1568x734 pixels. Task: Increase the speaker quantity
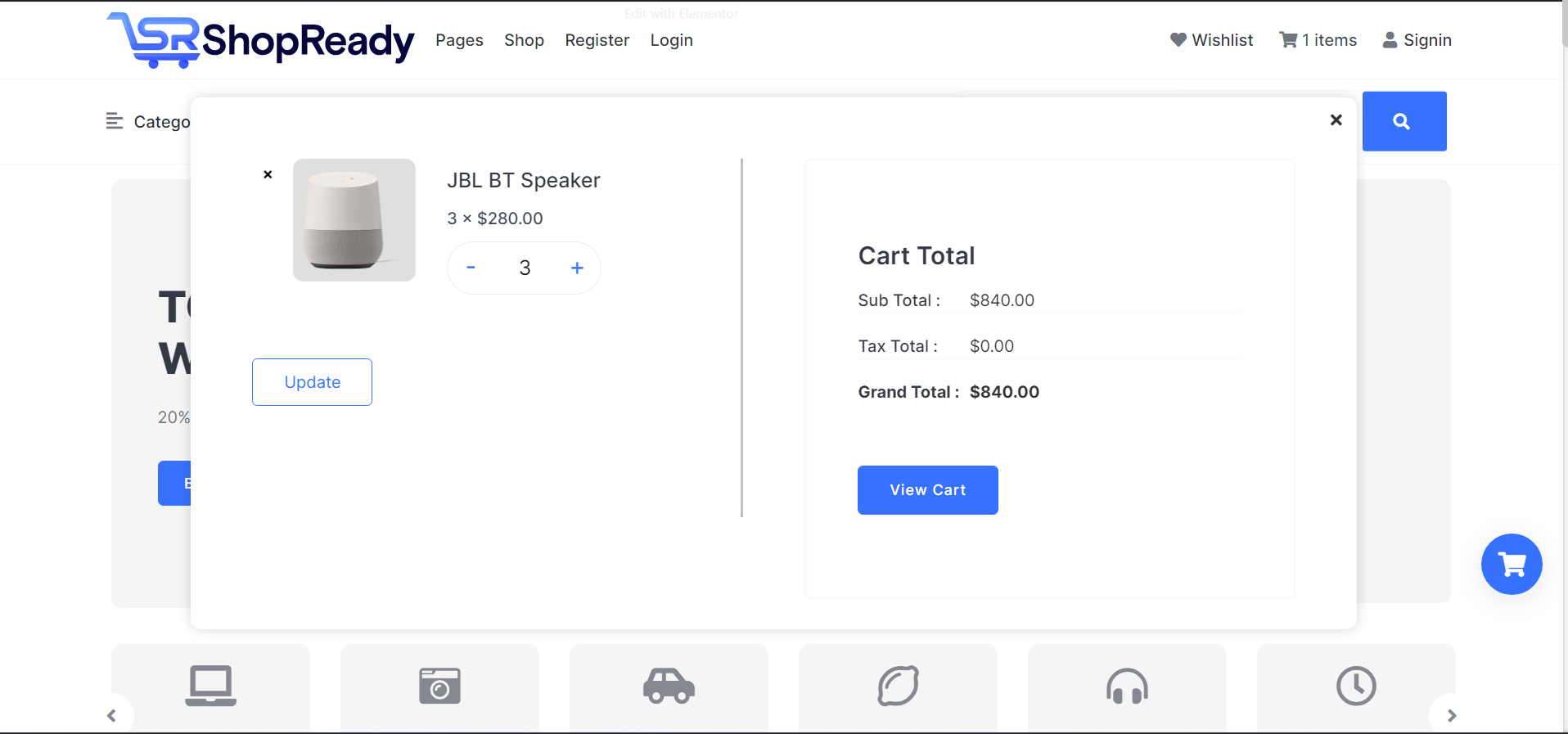coord(577,268)
